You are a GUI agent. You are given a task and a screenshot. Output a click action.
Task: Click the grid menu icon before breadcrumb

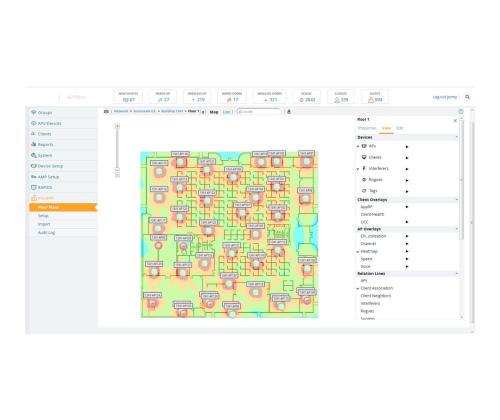click(x=106, y=112)
